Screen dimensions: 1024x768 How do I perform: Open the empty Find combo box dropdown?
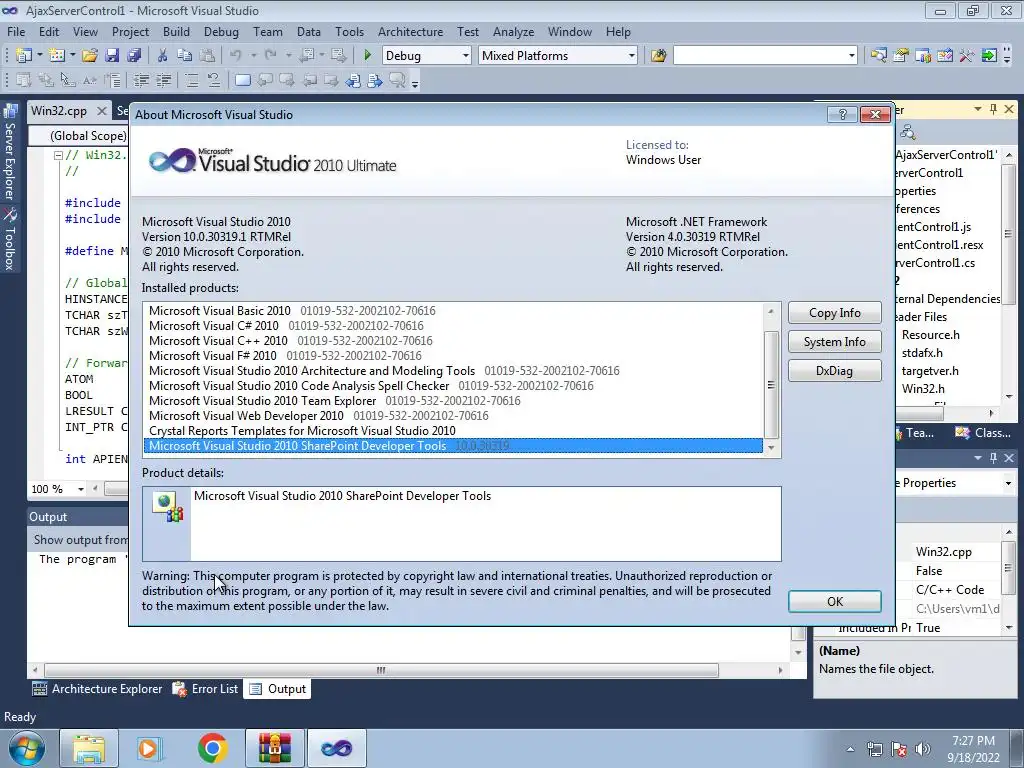coord(852,56)
